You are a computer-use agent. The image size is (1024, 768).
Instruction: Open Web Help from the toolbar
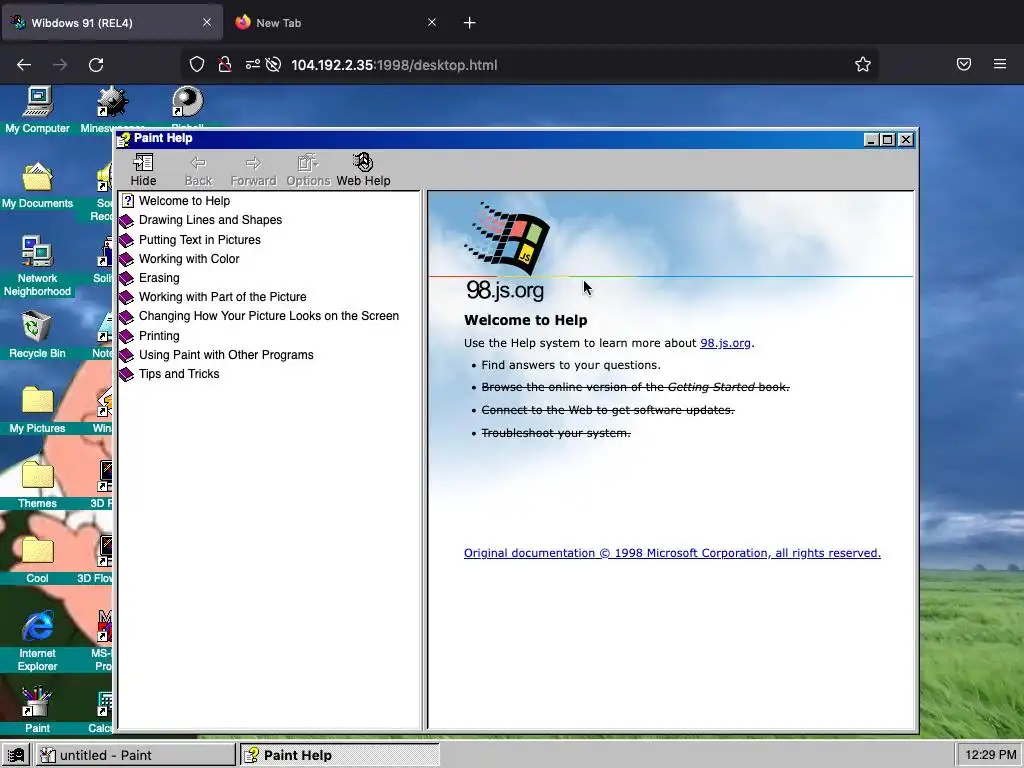pyautogui.click(x=363, y=170)
